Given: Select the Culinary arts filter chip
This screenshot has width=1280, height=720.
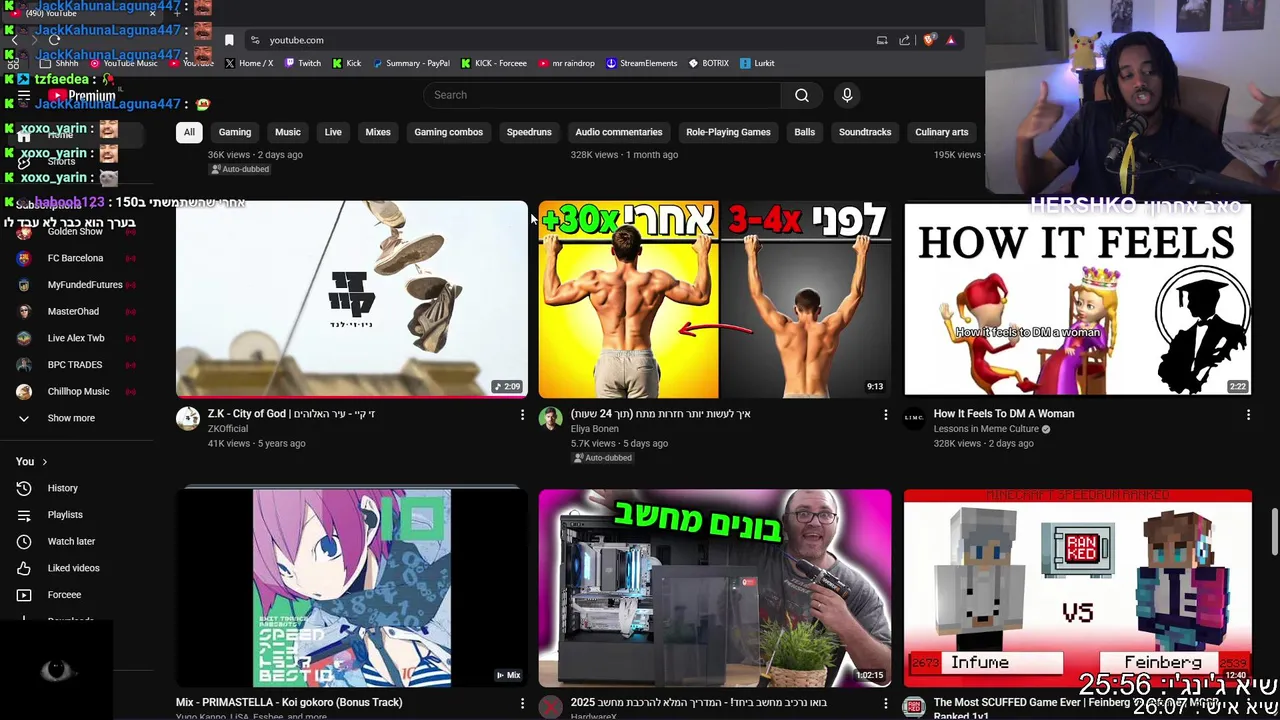Looking at the screenshot, I should (941, 132).
